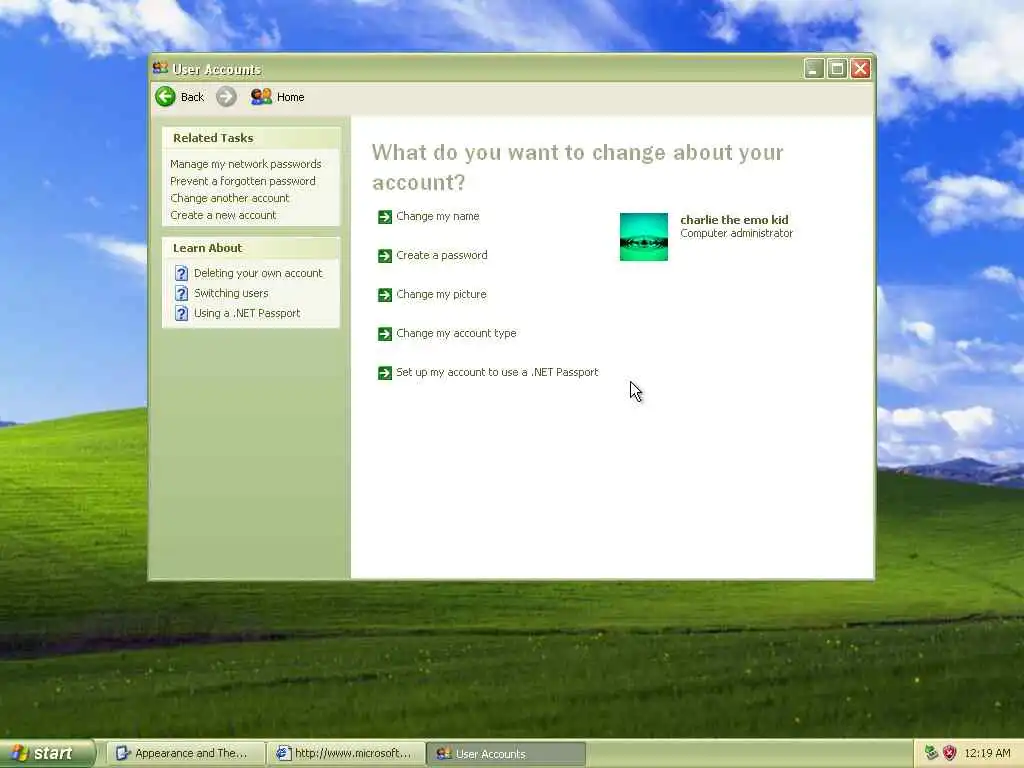Click the account picture for charlie the emo kid

pyautogui.click(x=644, y=236)
